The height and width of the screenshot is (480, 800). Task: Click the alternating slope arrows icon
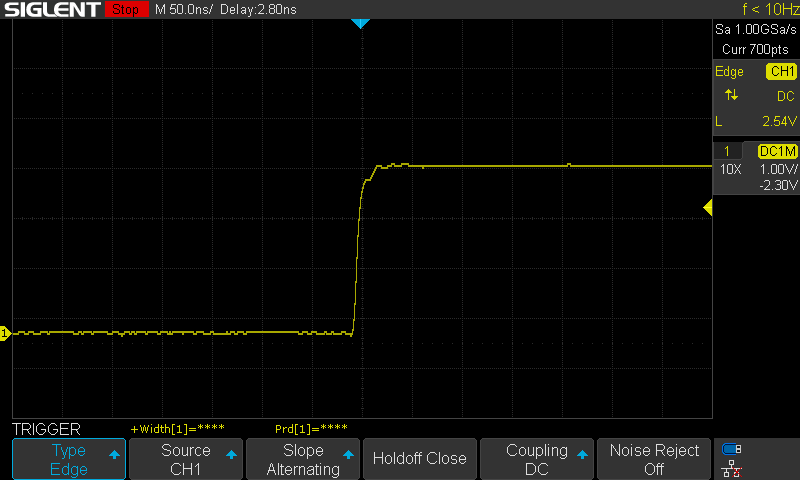point(731,95)
